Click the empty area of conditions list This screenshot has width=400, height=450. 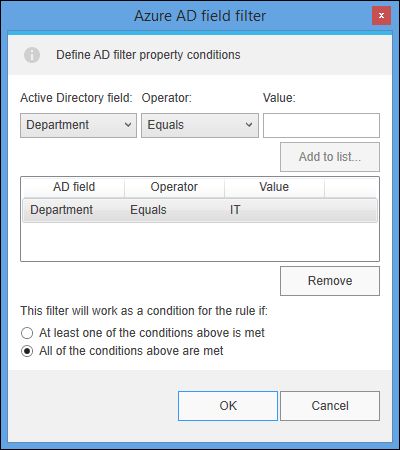200,241
